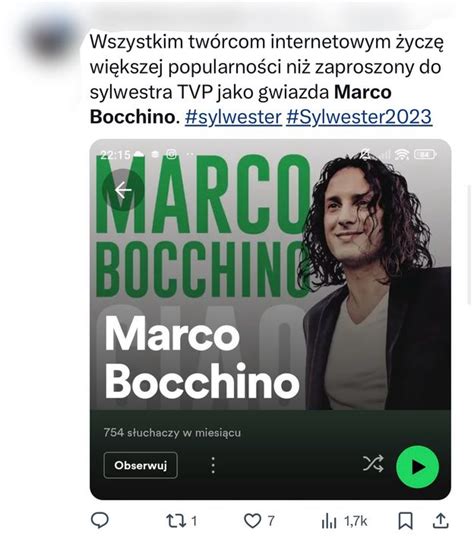Click the white Marco Bocchino artist title

click(x=202, y=357)
